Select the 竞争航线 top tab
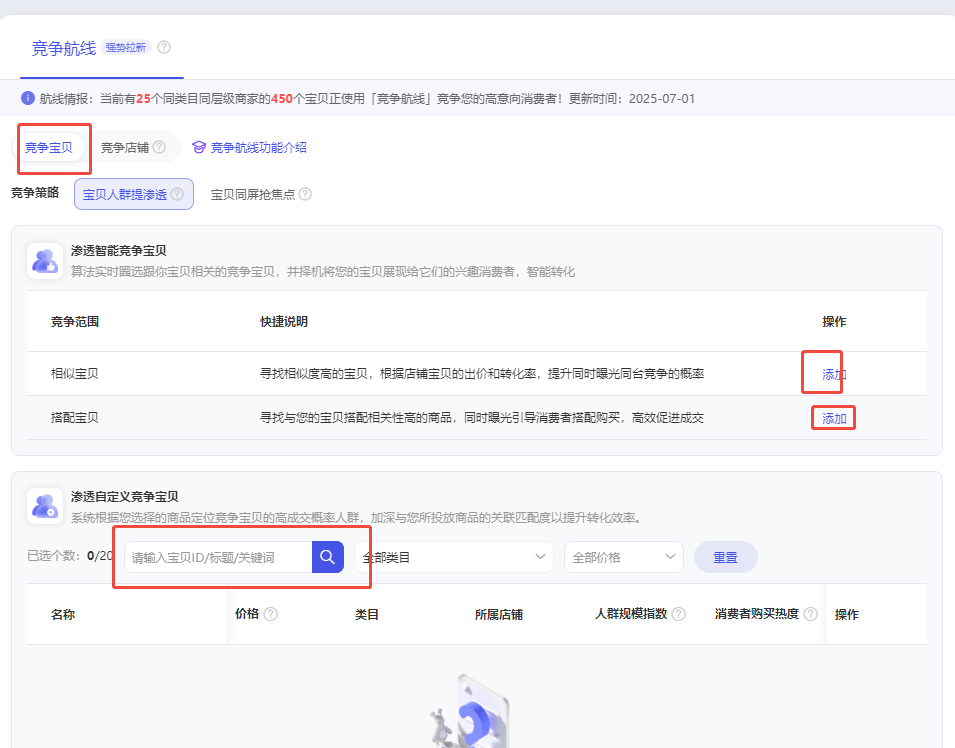Screen dimensions: 955x748 pos(64,48)
